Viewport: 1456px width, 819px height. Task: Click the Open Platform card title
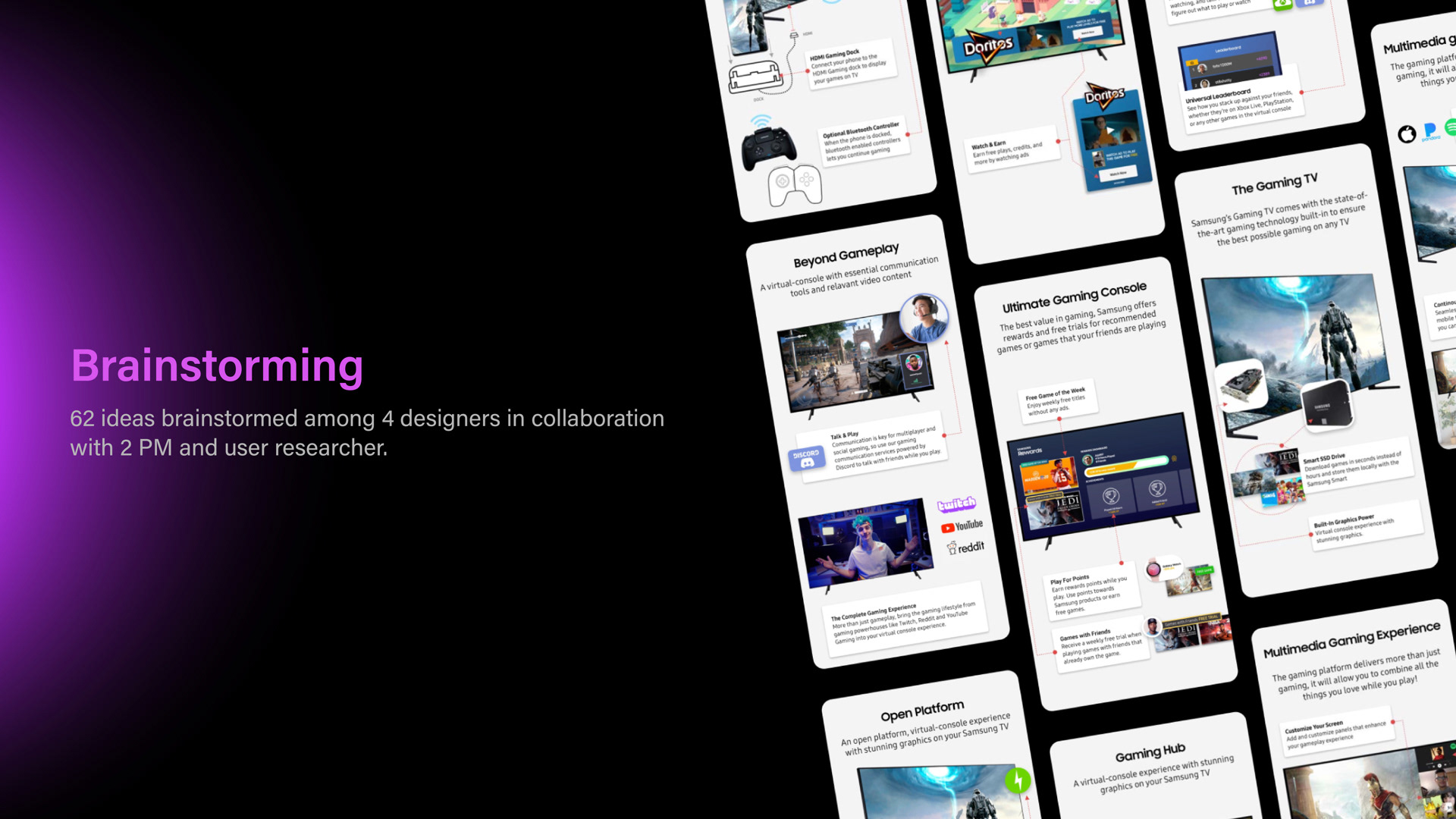point(922,711)
